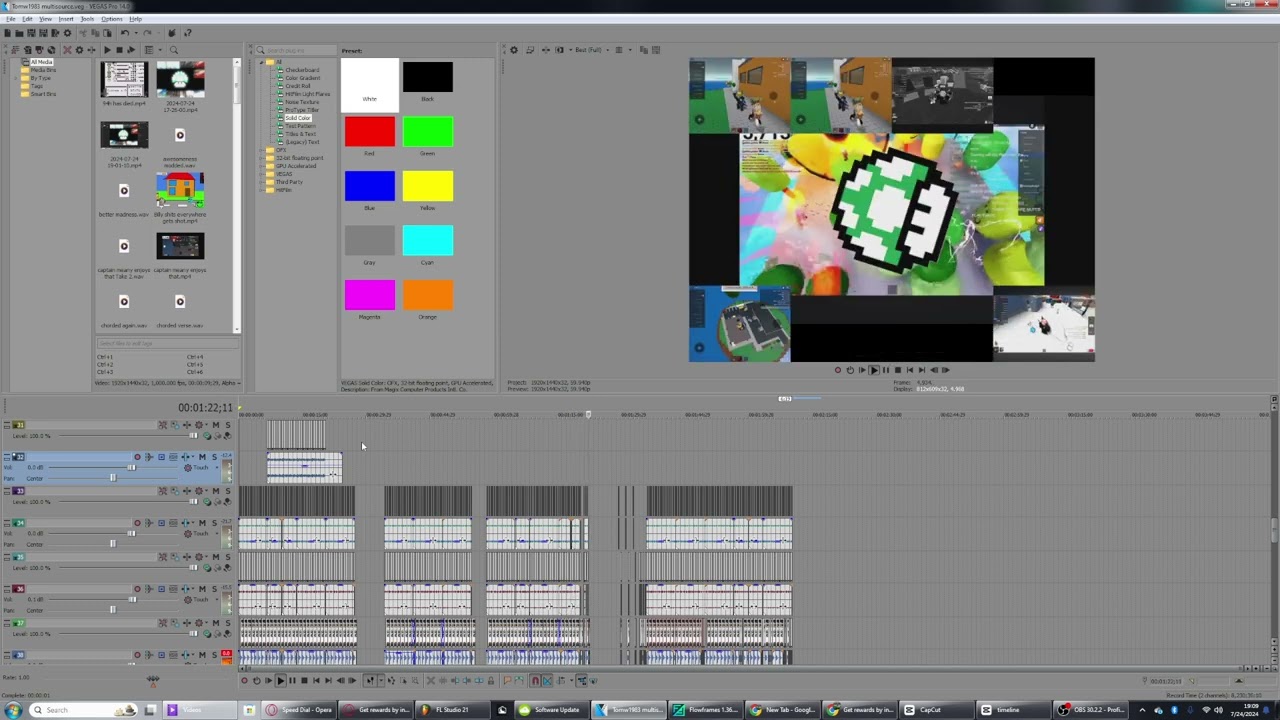Select the Cyan solid color preset
This screenshot has width=1280, height=720.
[x=428, y=240]
